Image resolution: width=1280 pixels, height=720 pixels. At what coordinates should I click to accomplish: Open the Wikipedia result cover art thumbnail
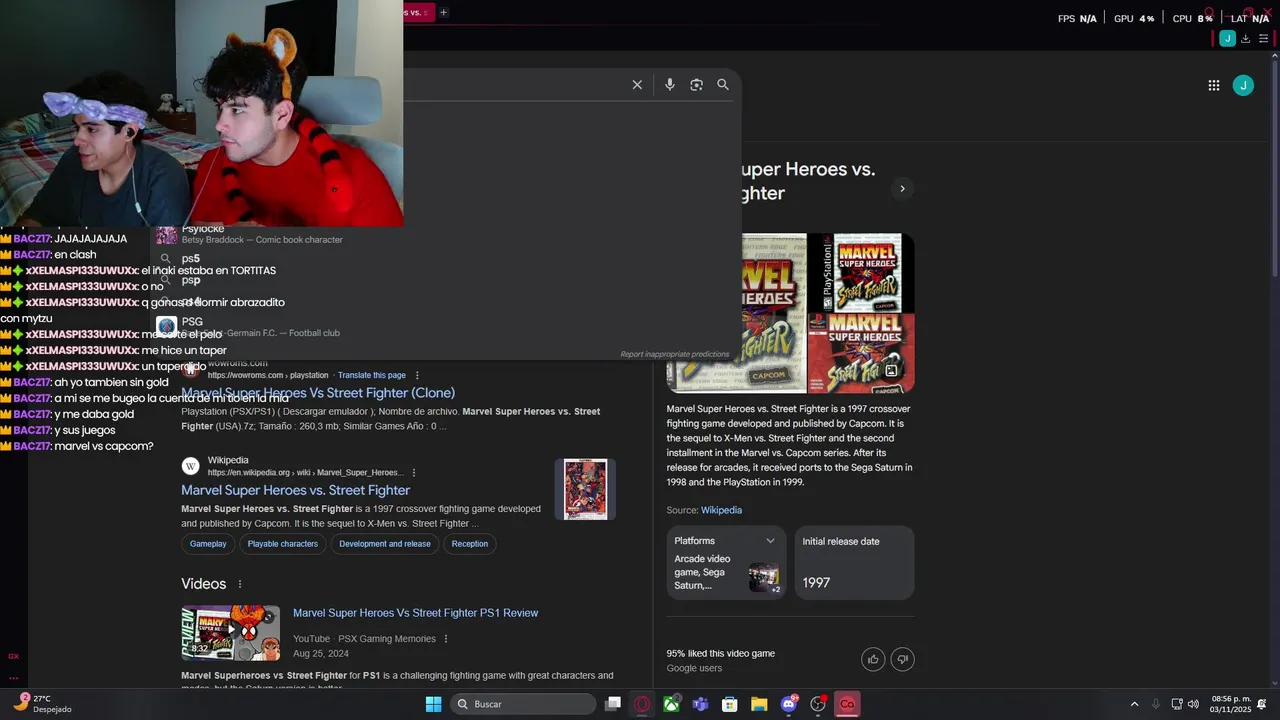(585, 489)
